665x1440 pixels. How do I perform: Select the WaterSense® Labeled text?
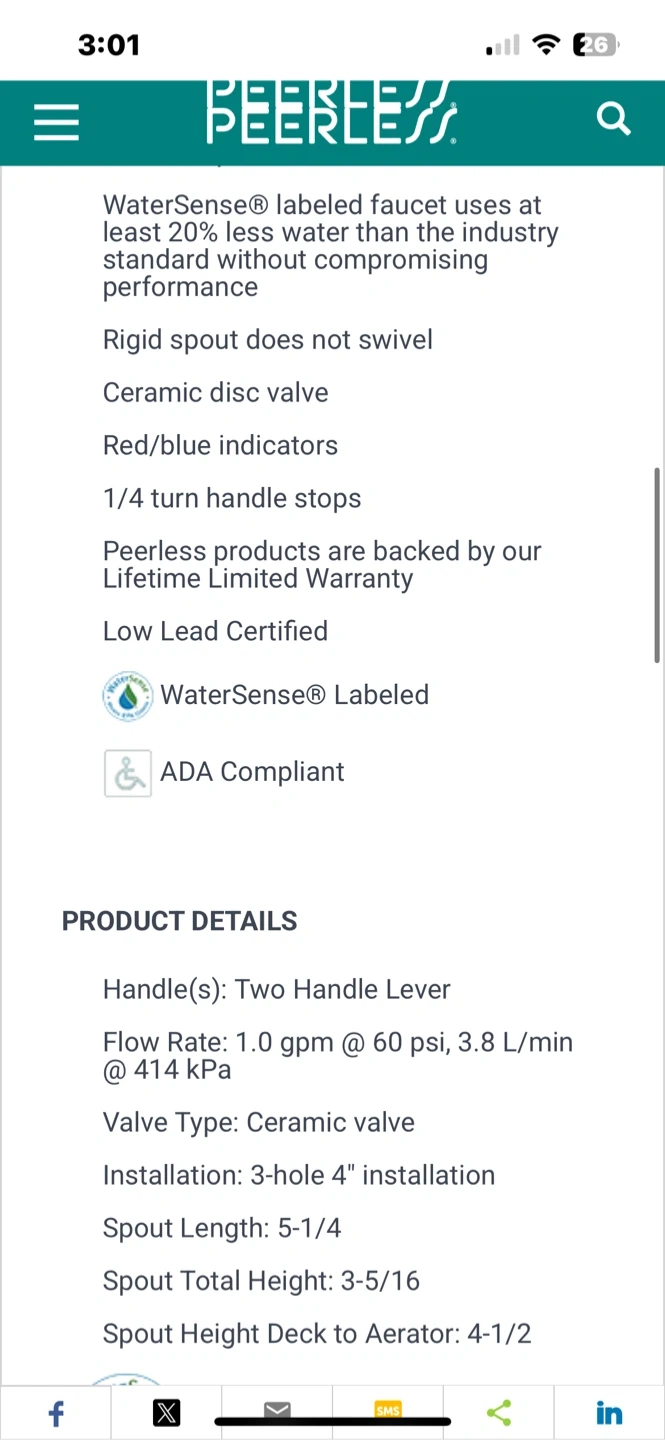295,695
